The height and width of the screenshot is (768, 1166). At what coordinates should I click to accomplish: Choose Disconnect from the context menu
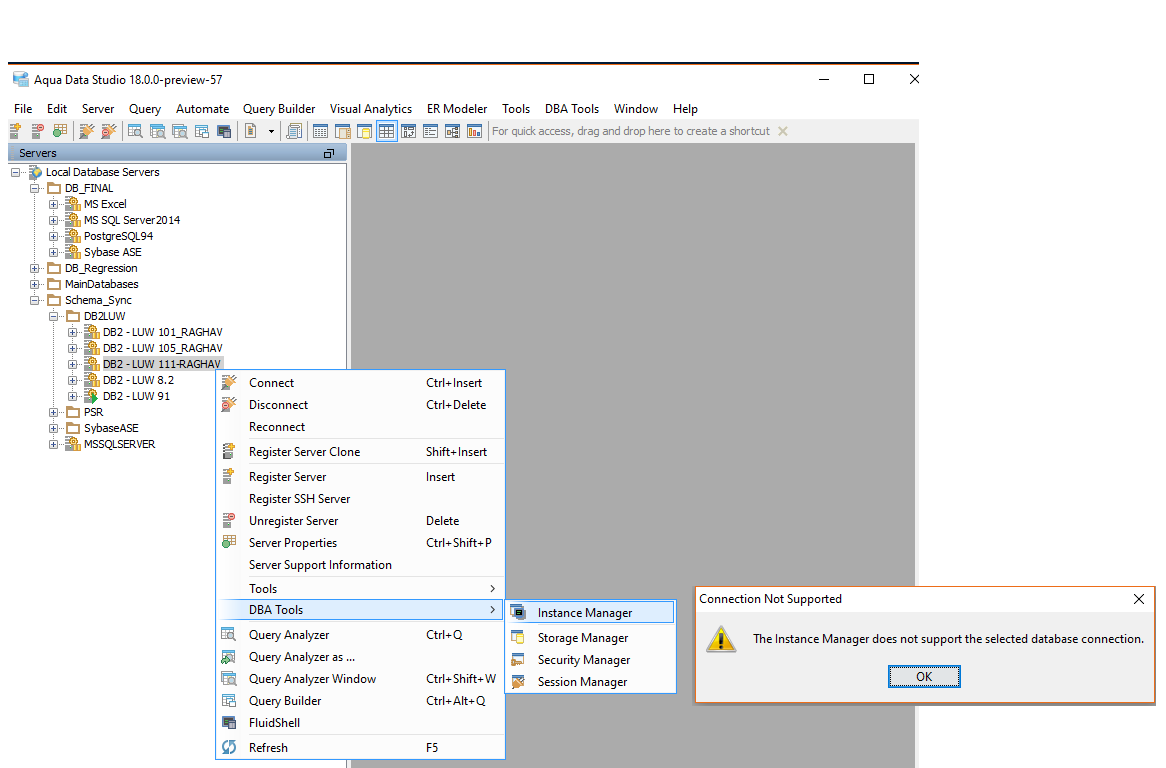point(361,405)
